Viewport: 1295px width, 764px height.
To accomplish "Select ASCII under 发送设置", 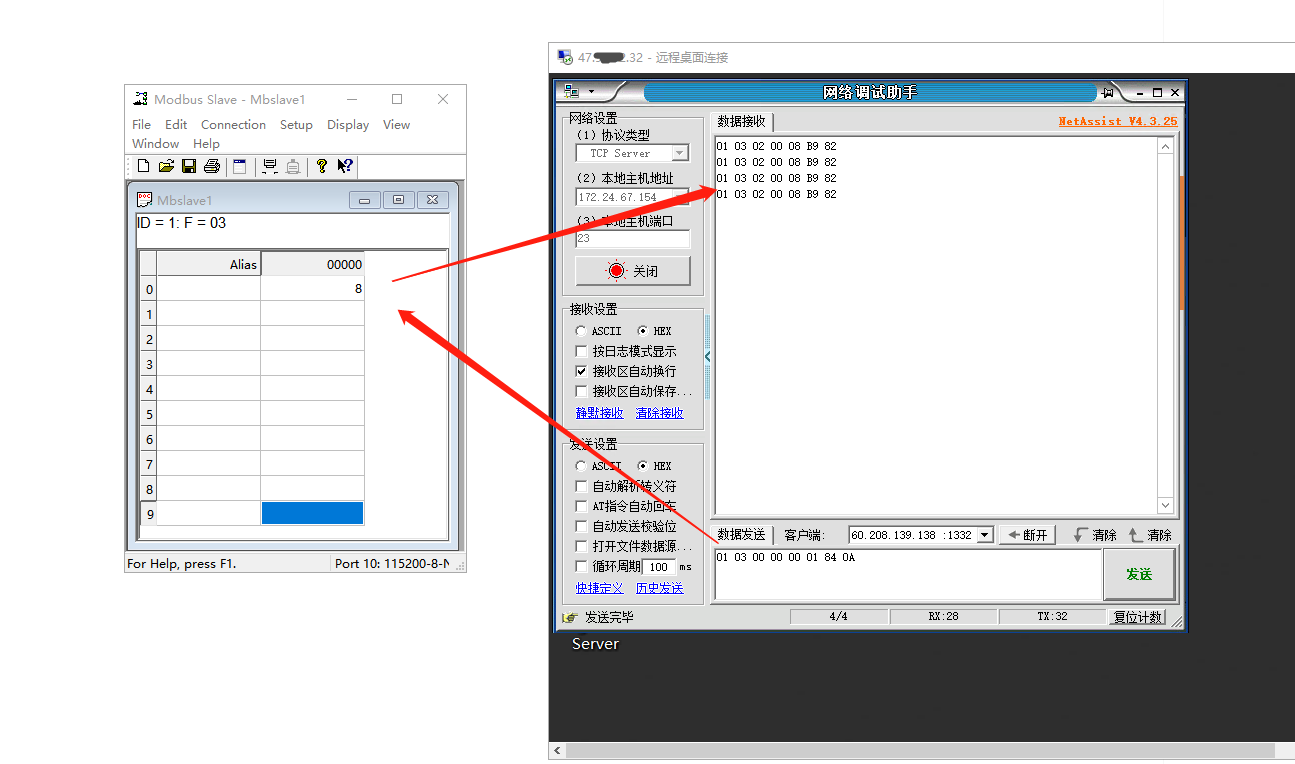I will point(581,466).
